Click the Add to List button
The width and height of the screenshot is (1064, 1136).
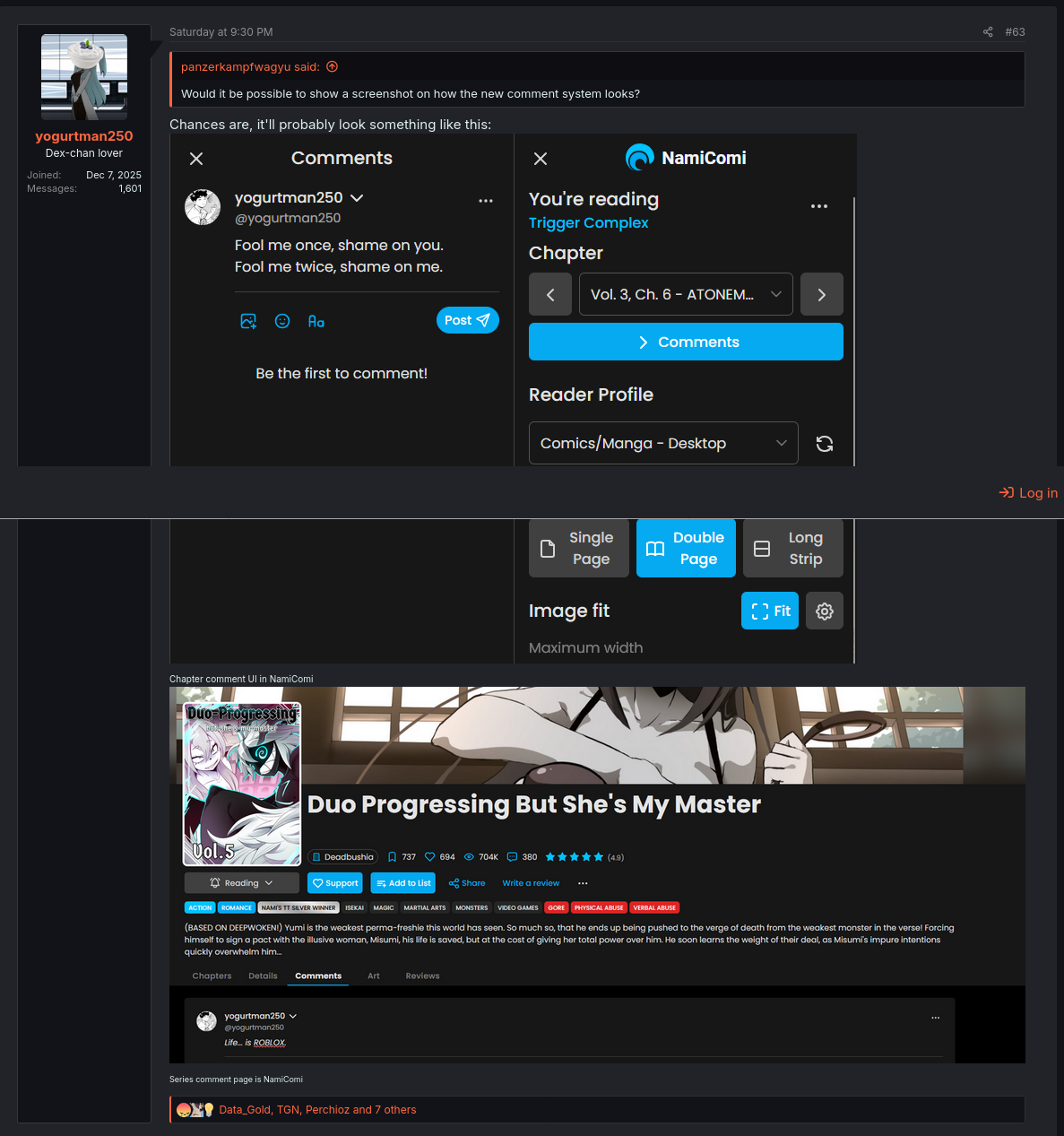(x=403, y=883)
